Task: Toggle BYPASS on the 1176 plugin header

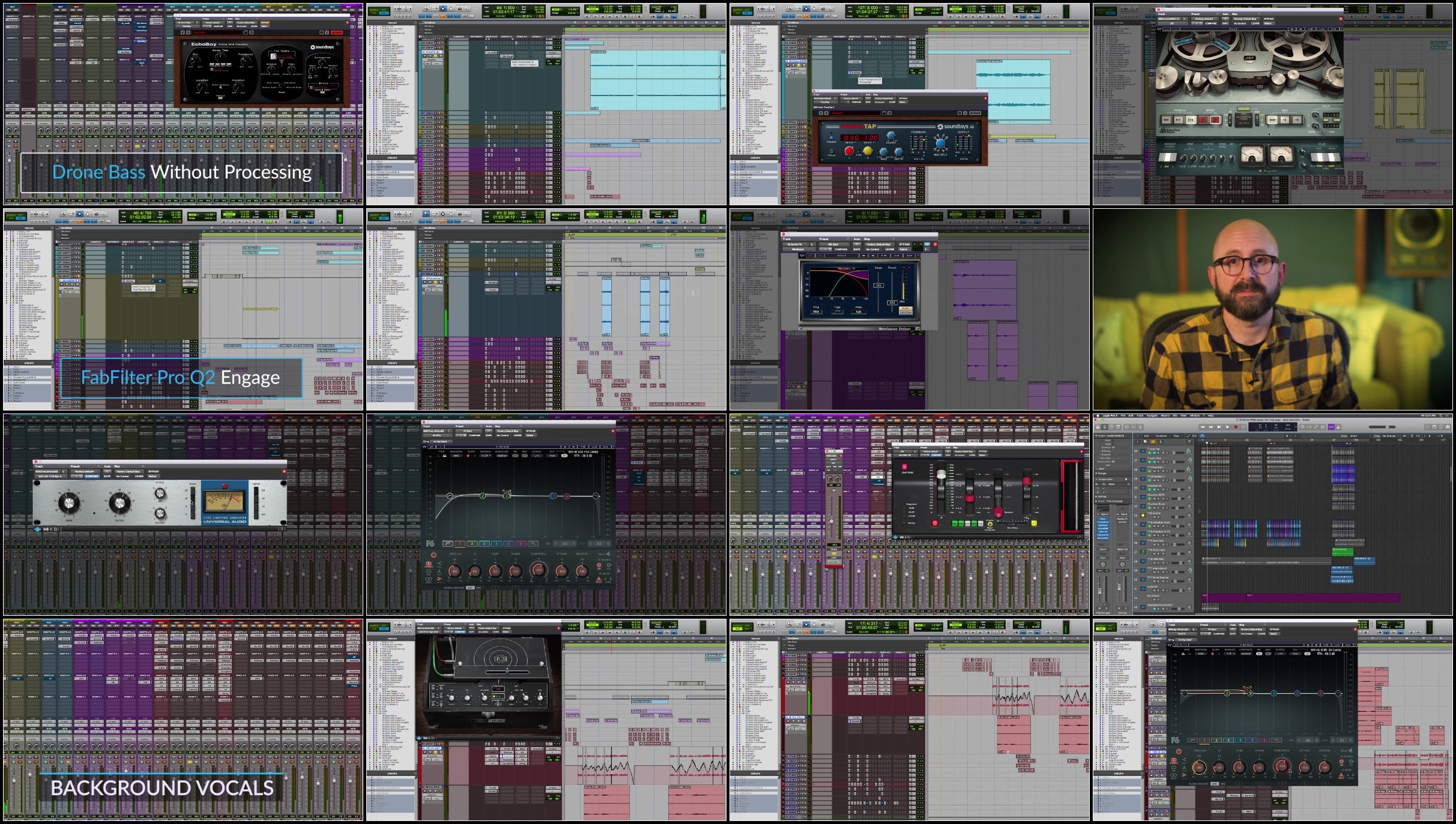Action: pos(153,472)
